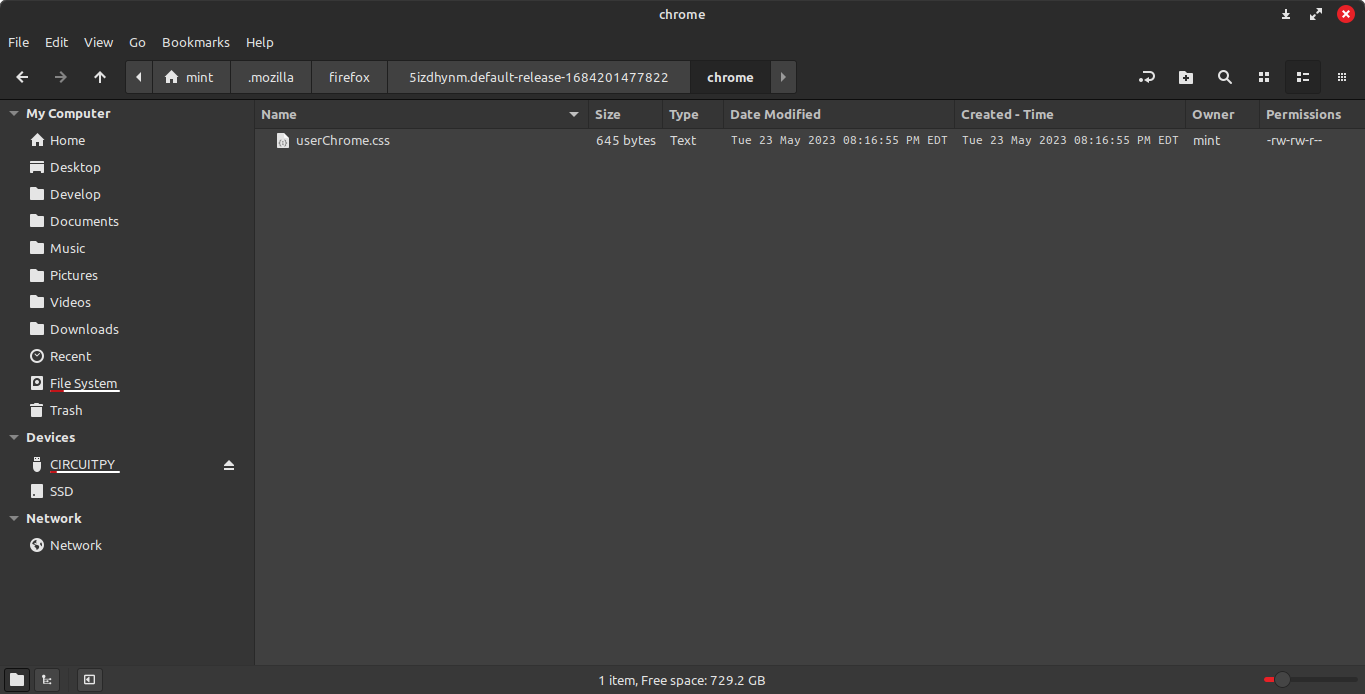Click the chrome path bar button
This screenshot has height=694, width=1365.
coord(730,77)
